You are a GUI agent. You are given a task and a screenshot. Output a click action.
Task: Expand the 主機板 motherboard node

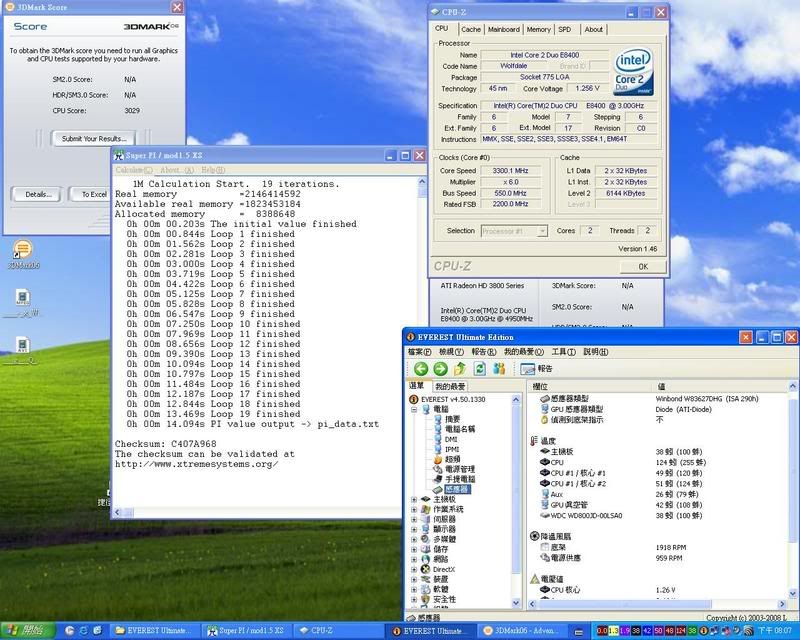[414, 499]
